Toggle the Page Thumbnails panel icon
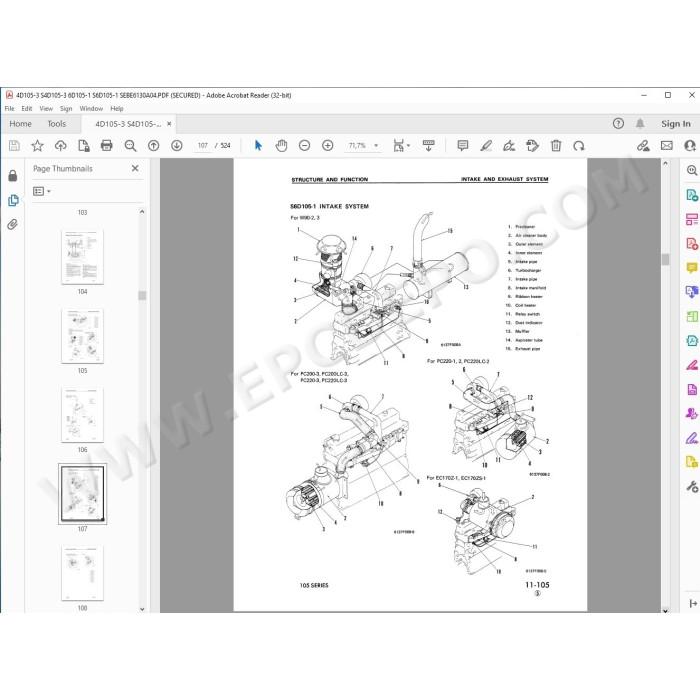Image resolution: width=700 pixels, height=700 pixels. (x=13, y=200)
